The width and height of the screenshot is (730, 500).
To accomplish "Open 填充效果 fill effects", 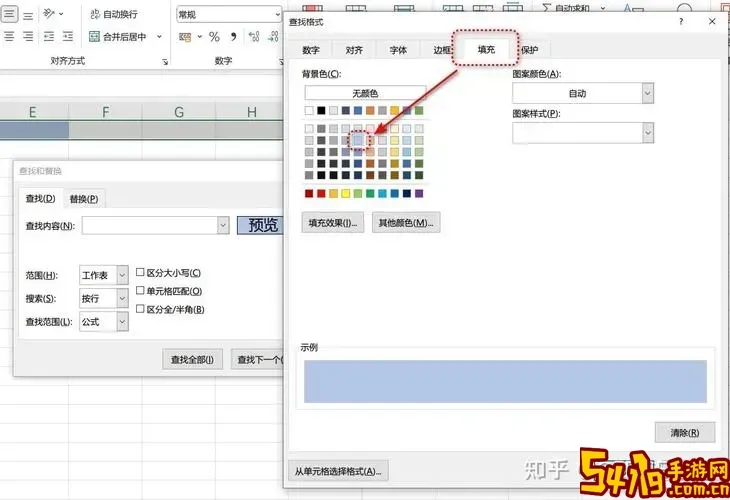I will point(333,223).
